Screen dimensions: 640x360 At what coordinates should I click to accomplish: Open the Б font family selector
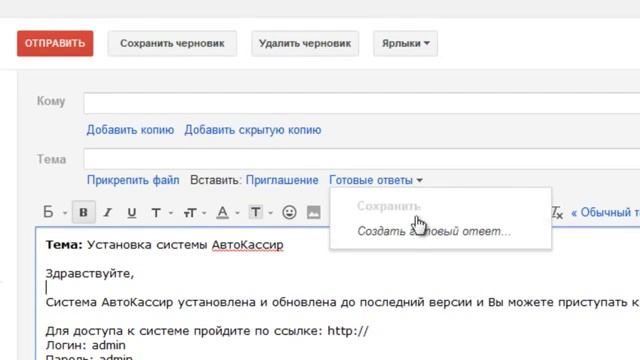click(55, 212)
